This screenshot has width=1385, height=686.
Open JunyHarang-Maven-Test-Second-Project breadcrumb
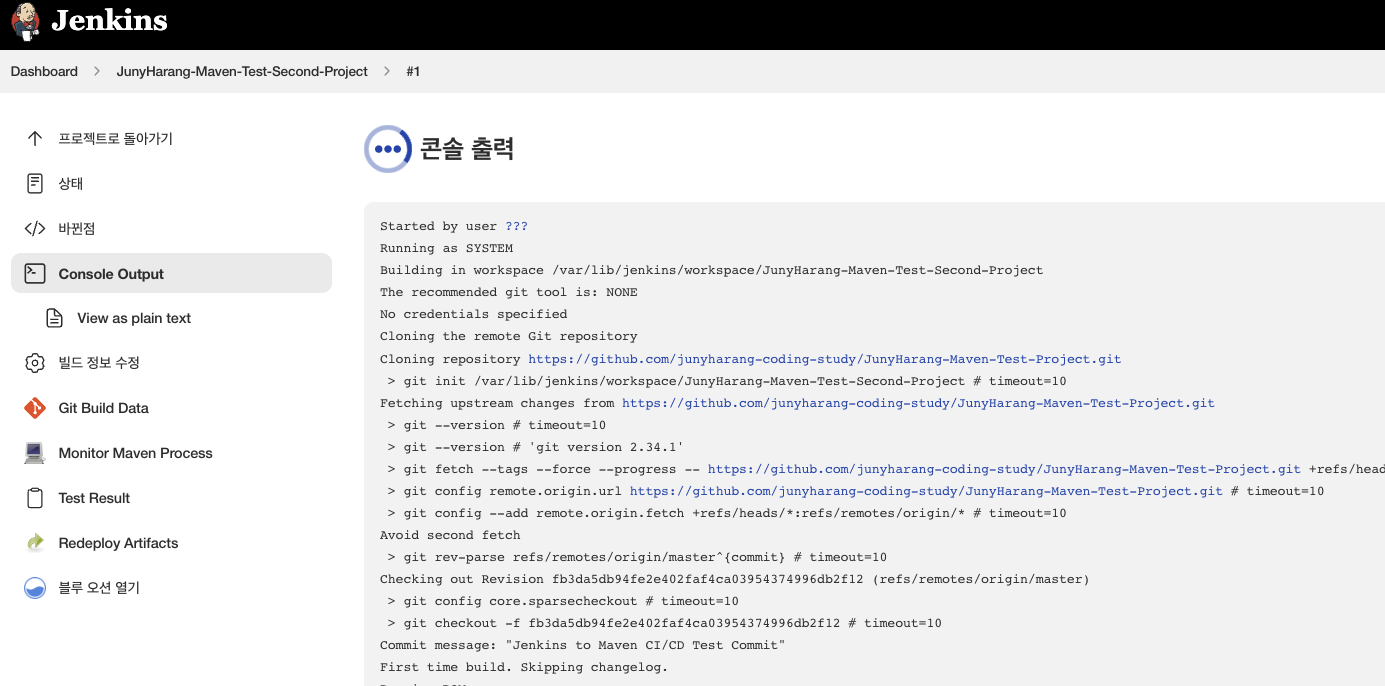point(242,72)
